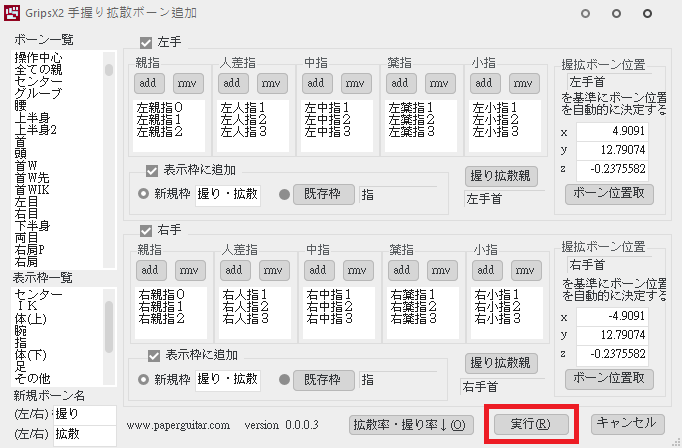Viewport: 682px width, 448px height.
Task: Select 全ての親 in bone list
Action: (x=38, y=70)
